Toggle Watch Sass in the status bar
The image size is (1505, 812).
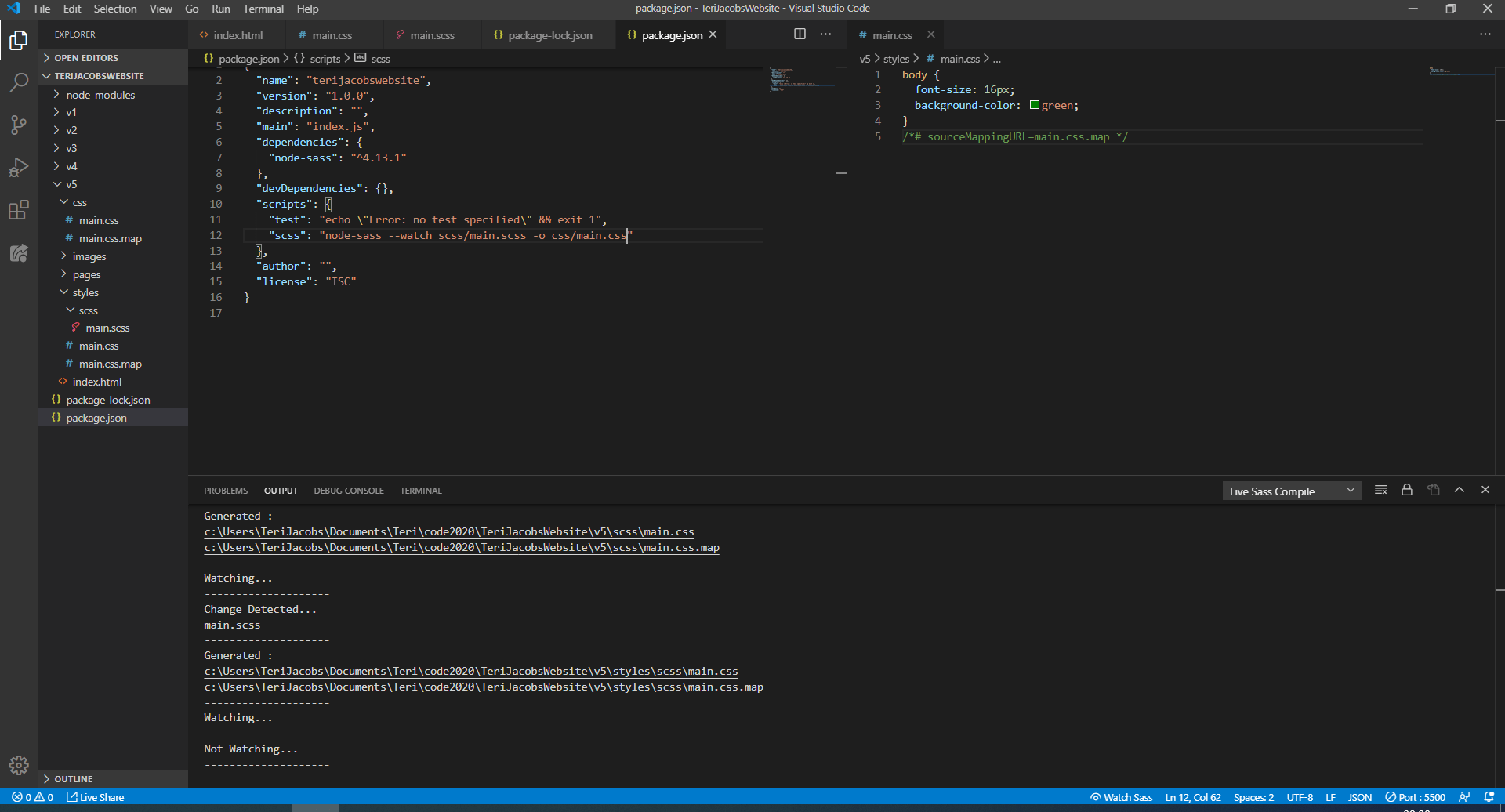click(x=1121, y=796)
